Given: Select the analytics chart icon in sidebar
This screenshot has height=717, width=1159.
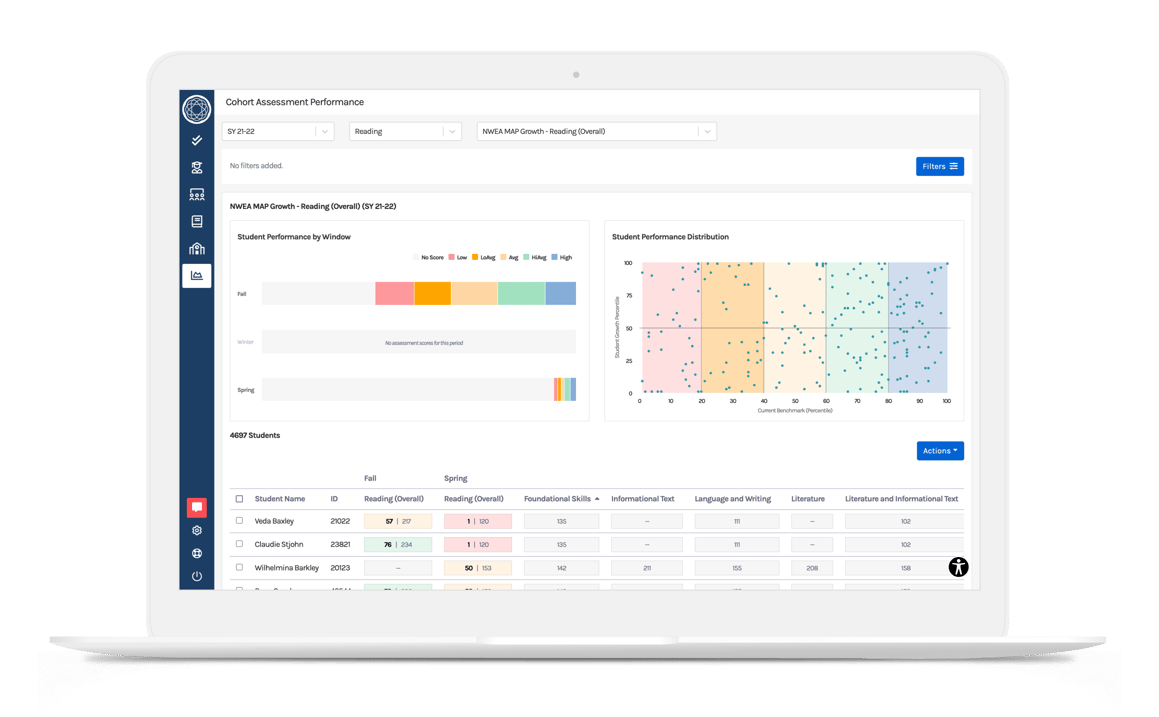Looking at the screenshot, I should (197, 275).
